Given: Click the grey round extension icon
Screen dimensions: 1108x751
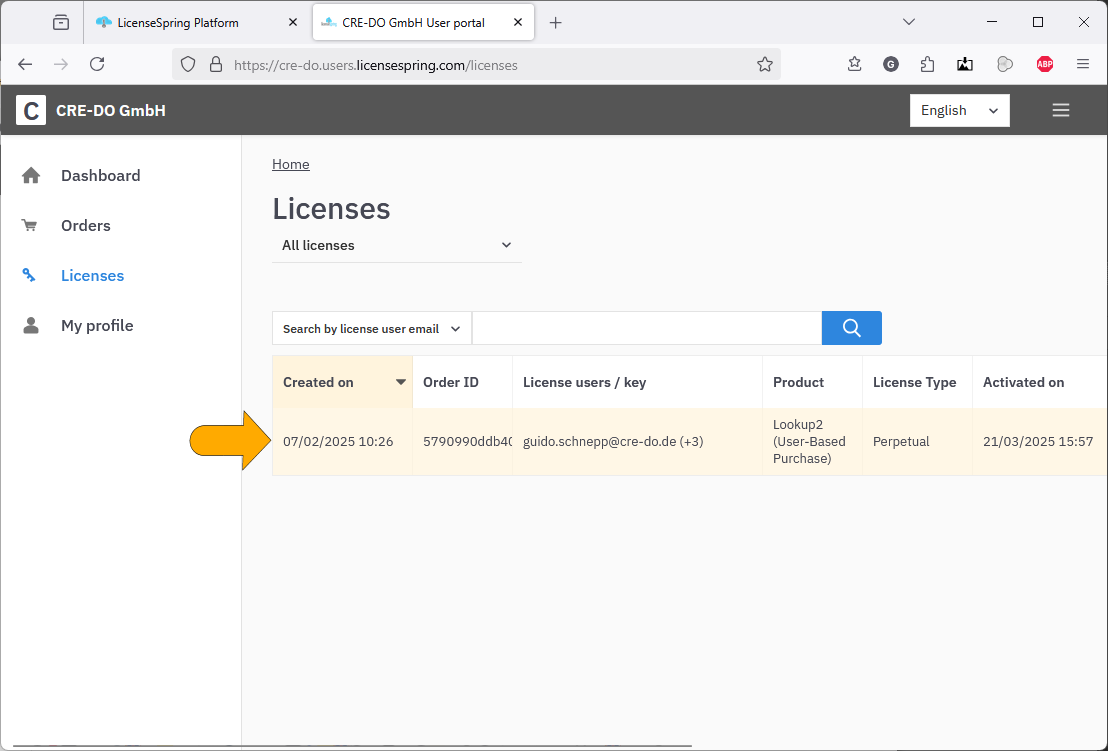Looking at the screenshot, I should tap(1004, 64).
